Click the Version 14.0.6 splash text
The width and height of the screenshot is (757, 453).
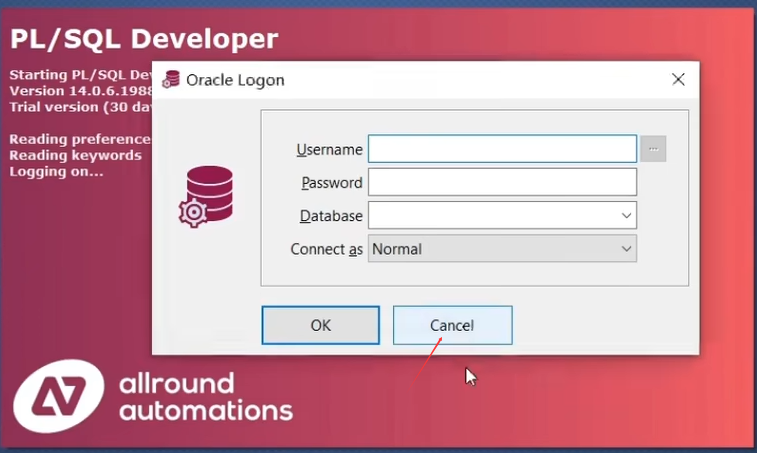(x=81, y=91)
